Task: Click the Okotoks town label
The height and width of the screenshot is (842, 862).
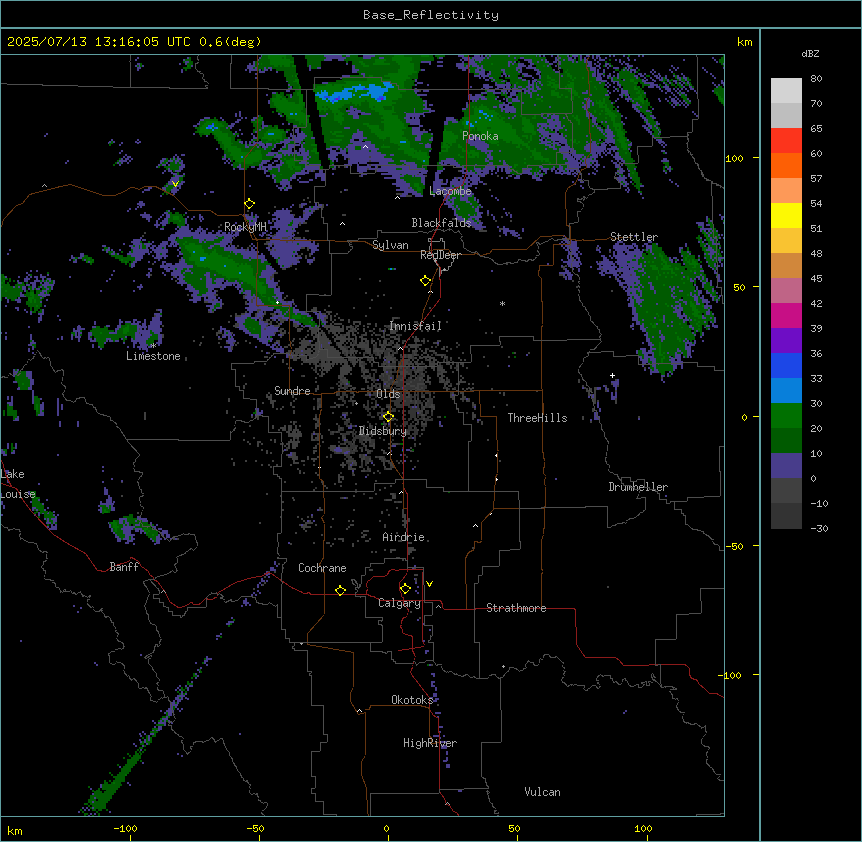Action: (412, 700)
